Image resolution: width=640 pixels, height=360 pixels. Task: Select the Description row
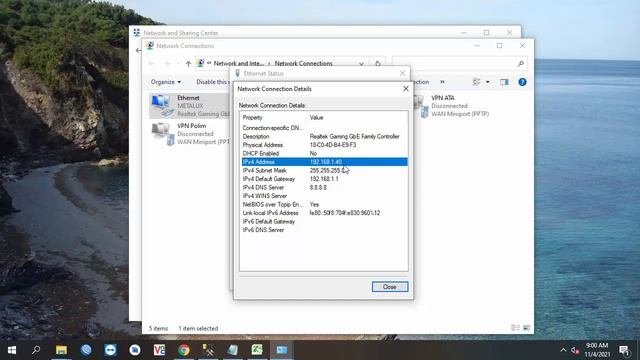[324, 136]
